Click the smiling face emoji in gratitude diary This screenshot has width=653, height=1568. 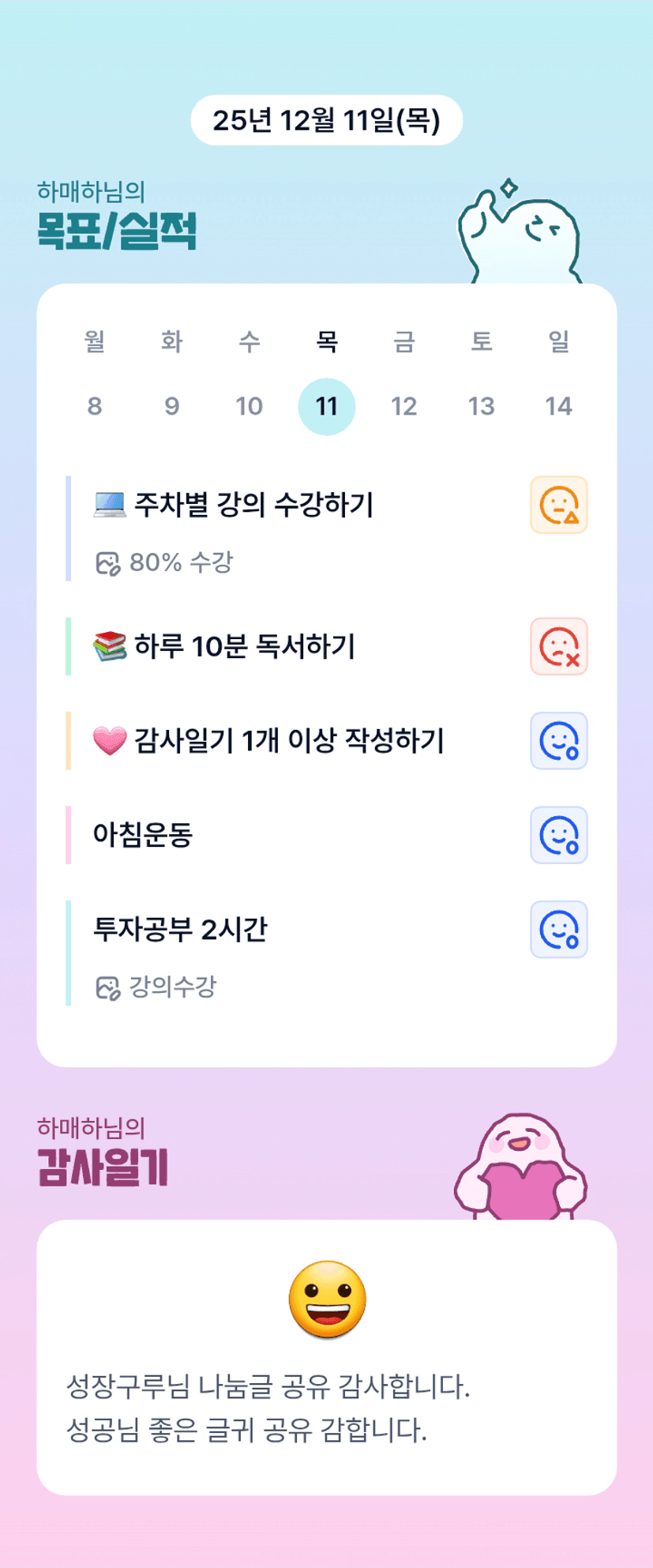327,1299
